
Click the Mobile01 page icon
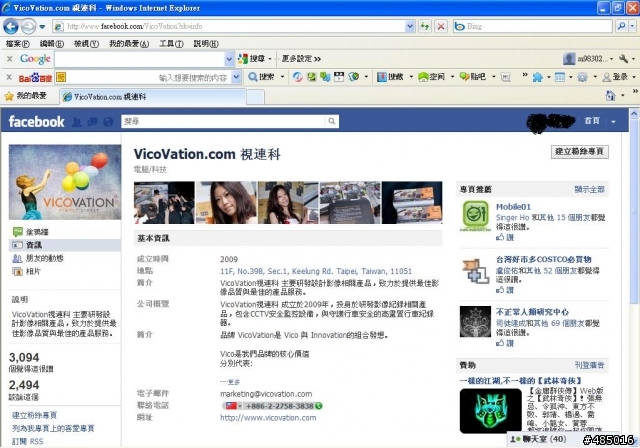pyautogui.click(x=475, y=216)
